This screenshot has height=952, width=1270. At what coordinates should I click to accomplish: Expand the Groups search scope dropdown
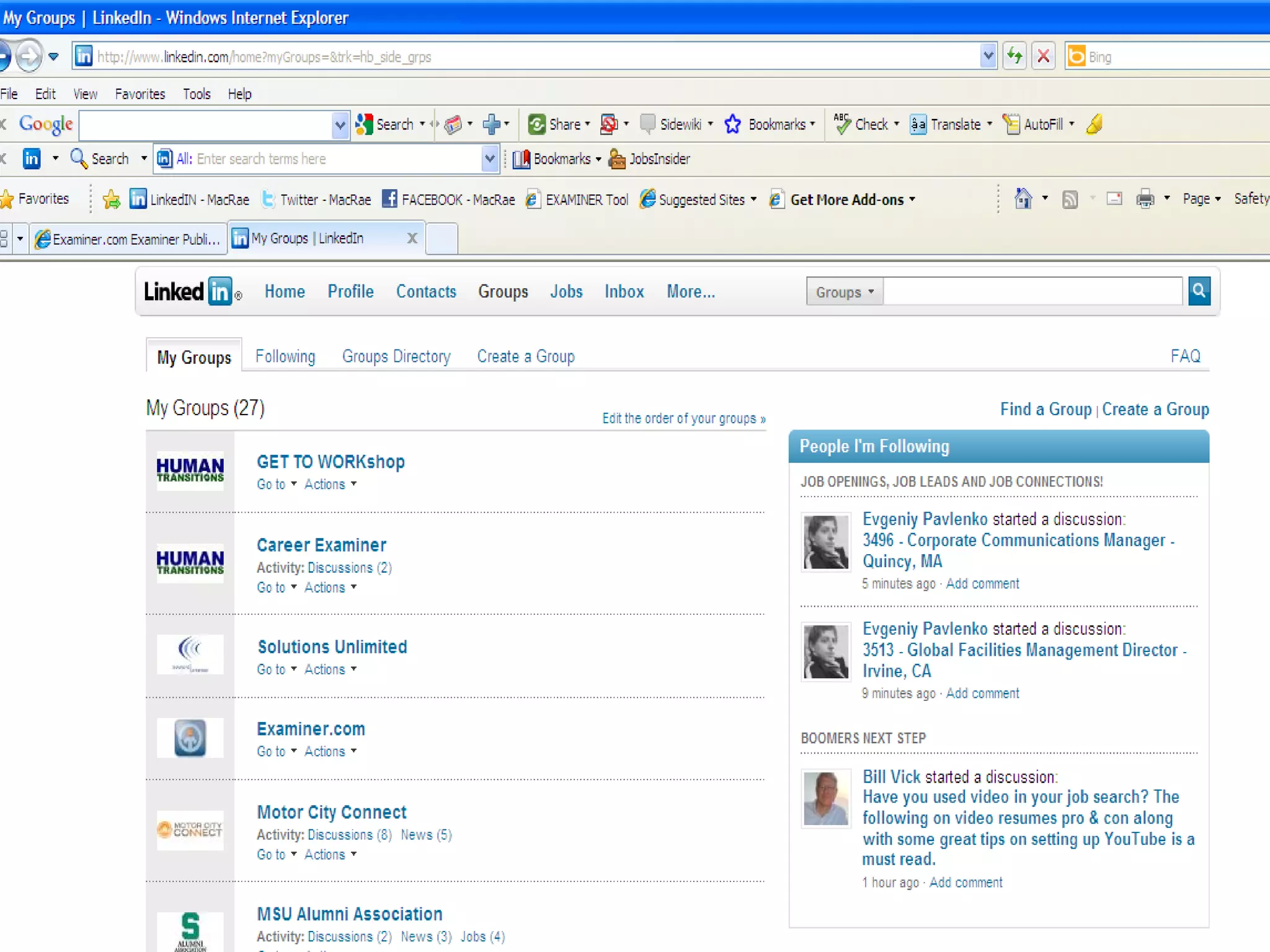pos(845,292)
